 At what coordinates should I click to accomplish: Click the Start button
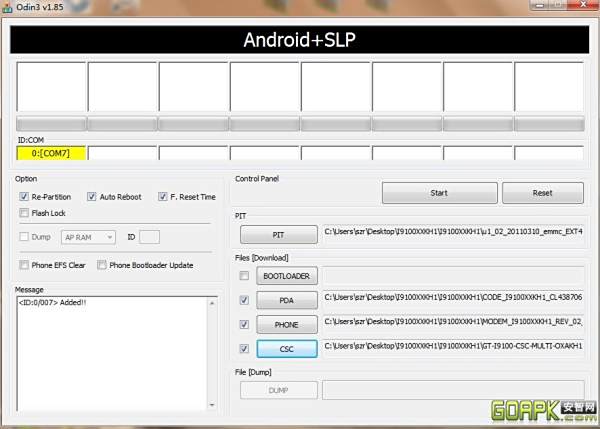440,193
